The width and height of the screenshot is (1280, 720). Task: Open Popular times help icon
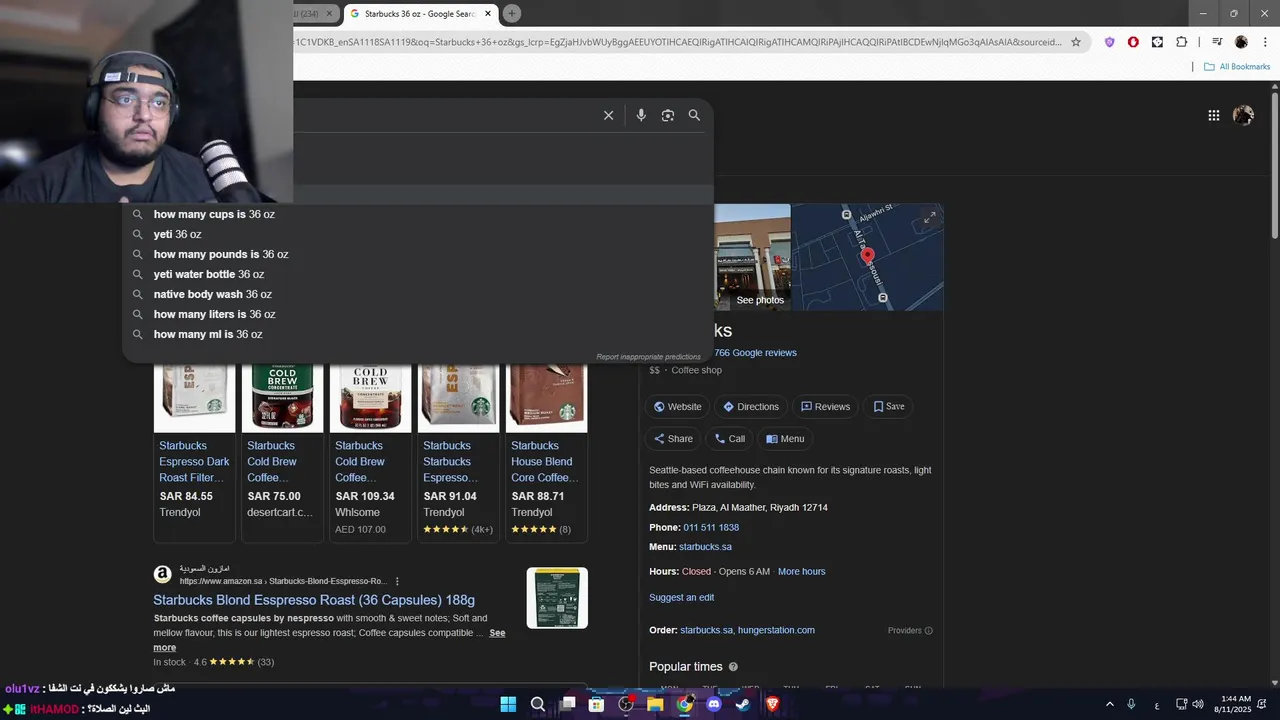tap(733, 667)
